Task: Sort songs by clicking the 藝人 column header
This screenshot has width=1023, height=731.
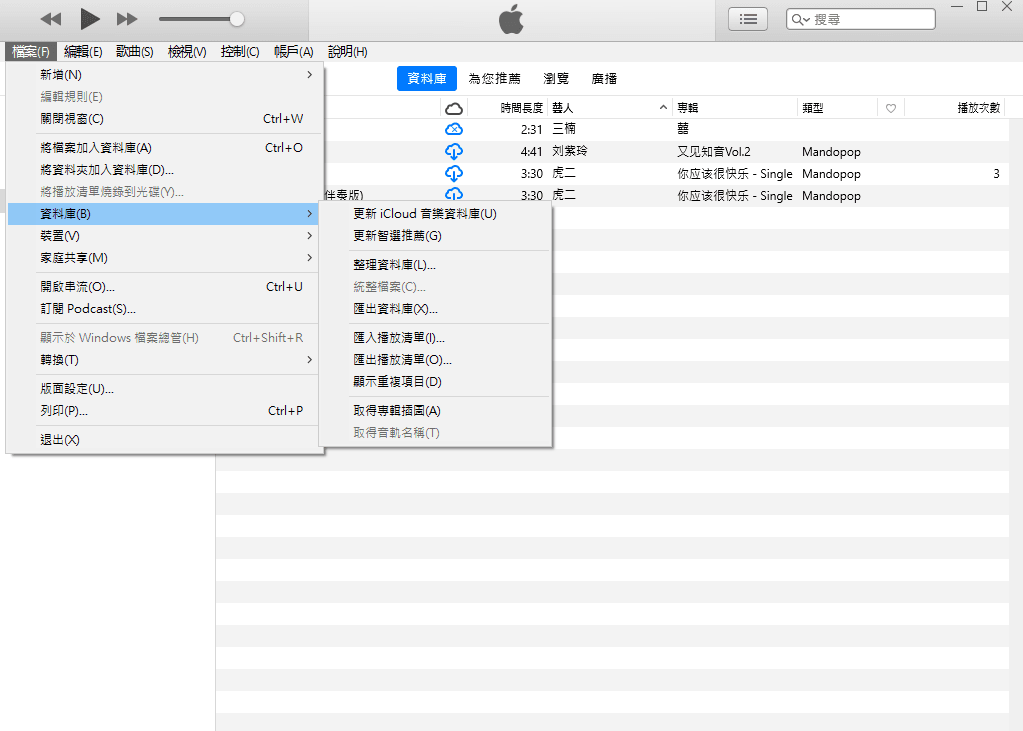Action: [564, 107]
